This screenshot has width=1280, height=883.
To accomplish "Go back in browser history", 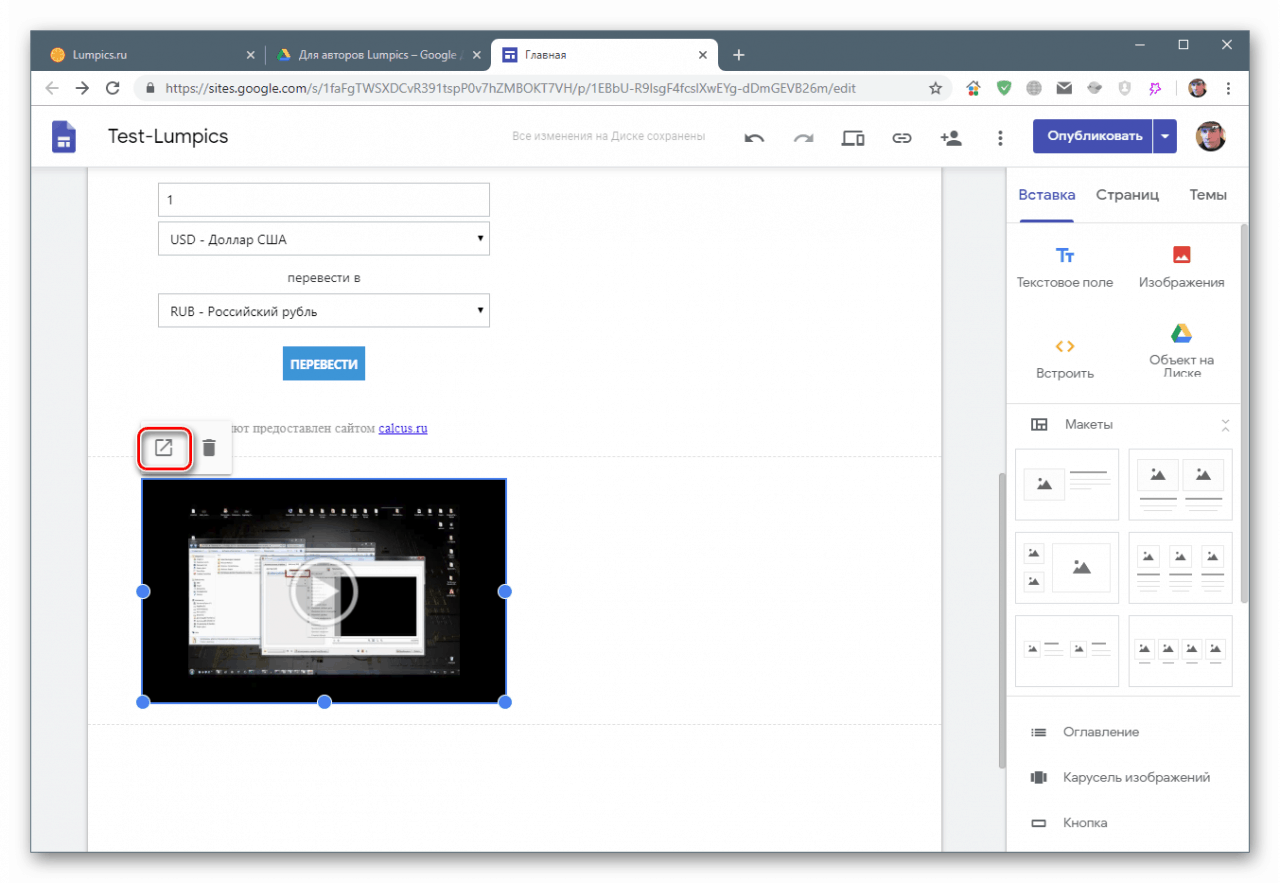I will click(52, 88).
